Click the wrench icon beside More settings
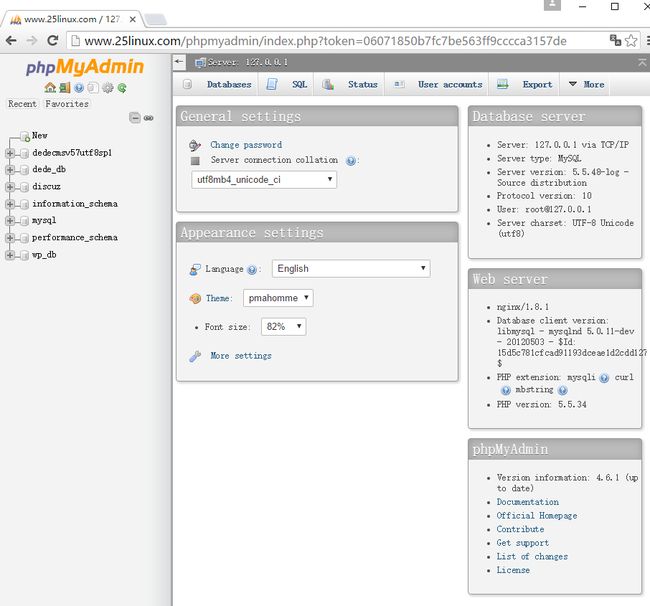The height and width of the screenshot is (606, 650). click(x=195, y=356)
